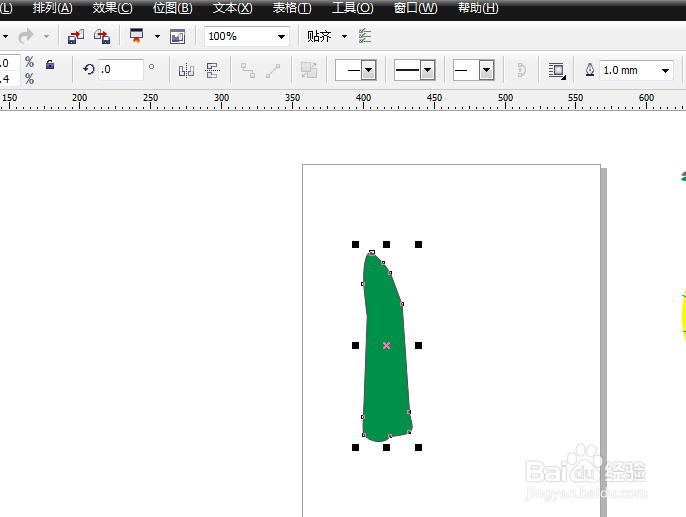The height and width of the screenshot is (517, 686).
Task: Click the Import icon
Action: click(76, 36)
